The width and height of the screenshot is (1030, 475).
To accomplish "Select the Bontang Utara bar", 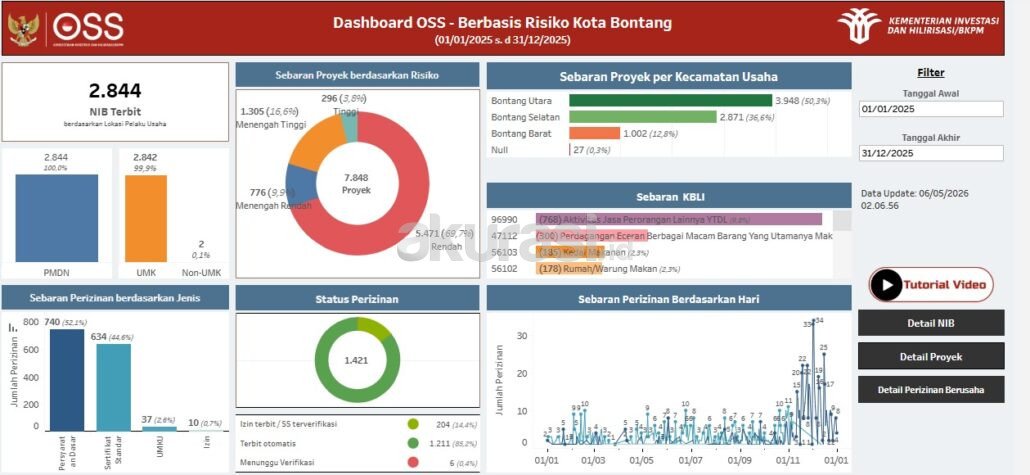I will [670, 101].
